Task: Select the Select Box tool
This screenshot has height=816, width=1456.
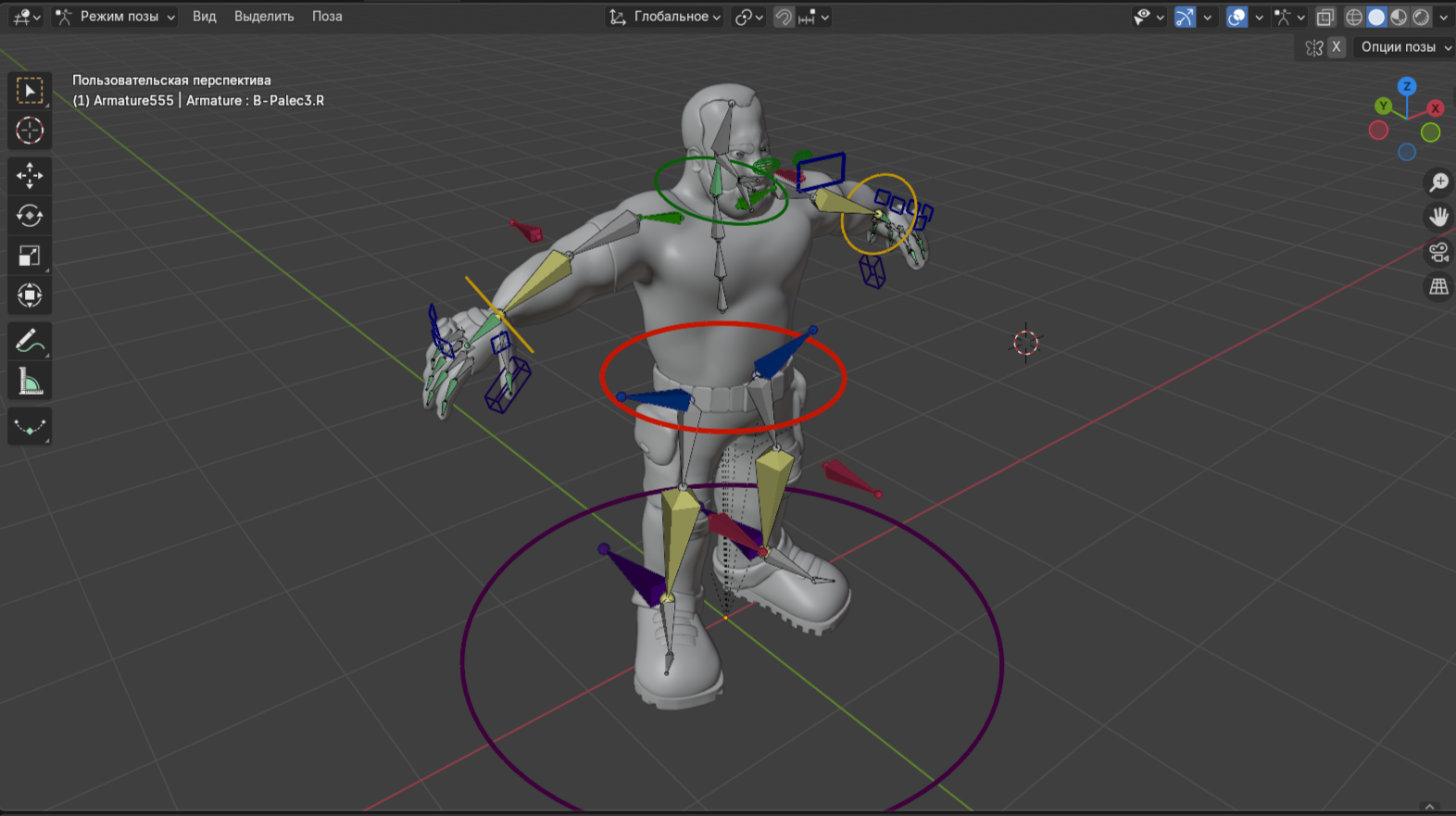Action: click(30, 91)
